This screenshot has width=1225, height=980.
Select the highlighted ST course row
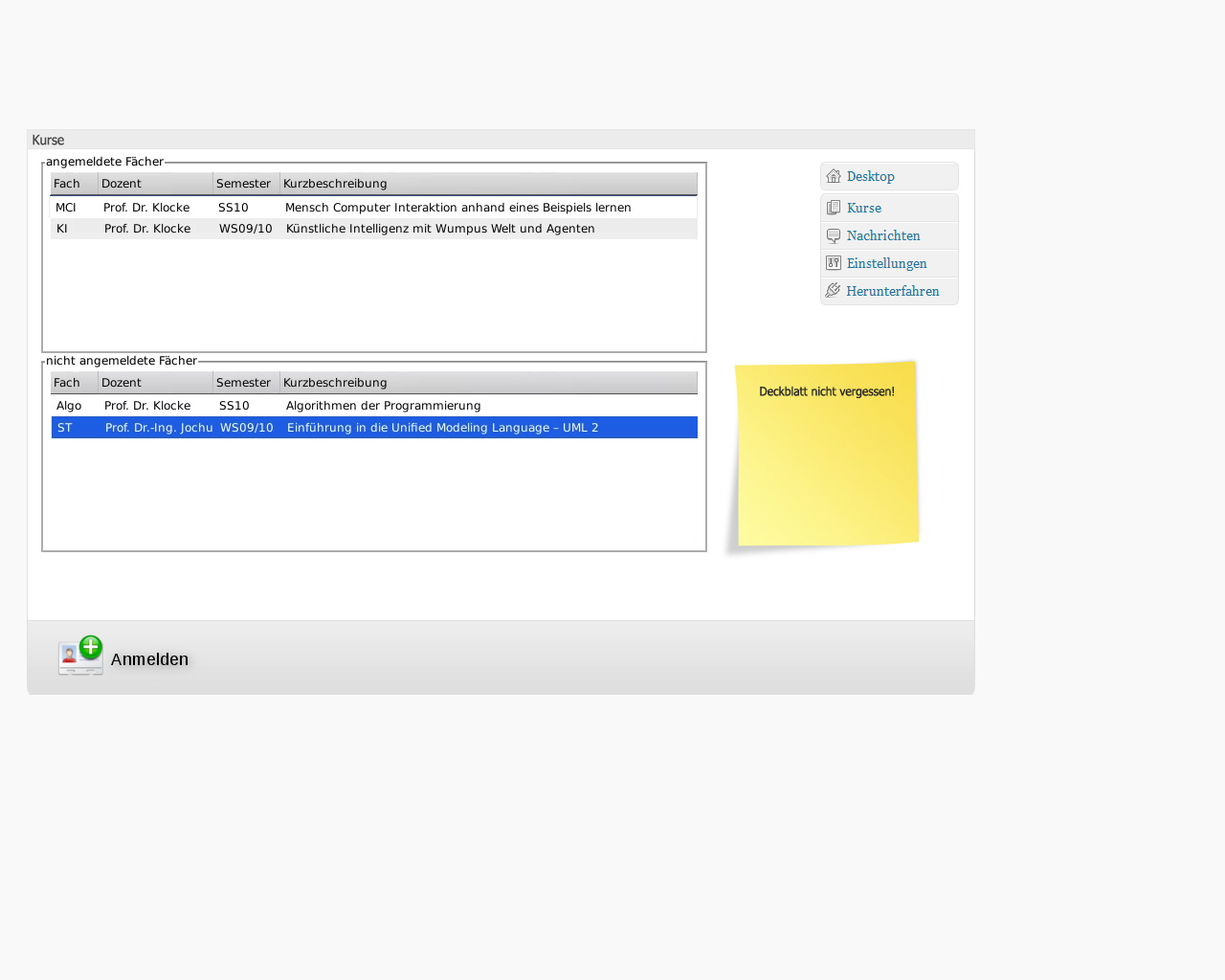(x=373, y=428)
